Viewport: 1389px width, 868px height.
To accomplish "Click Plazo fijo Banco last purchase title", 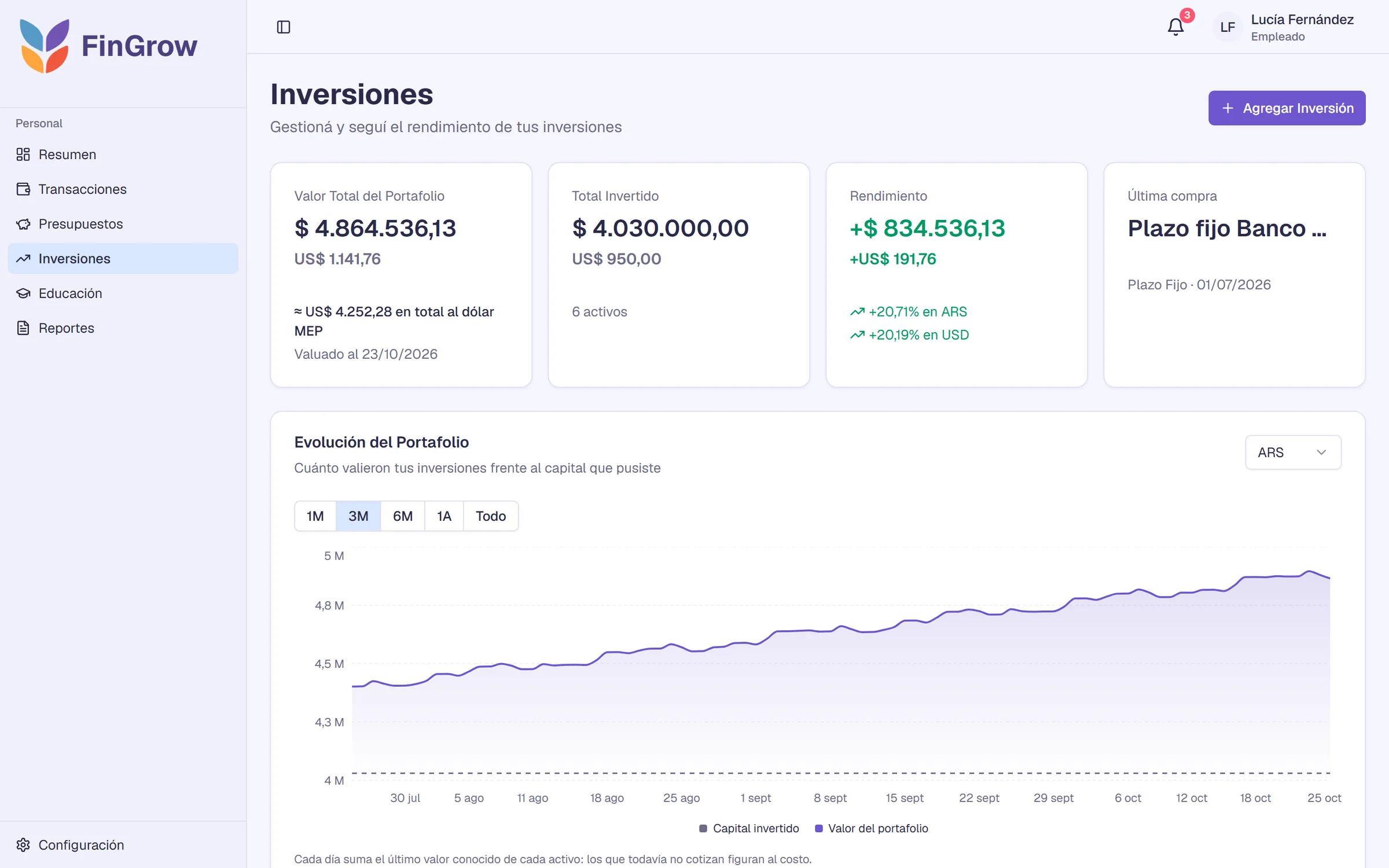I will [x=1227, y=229].
